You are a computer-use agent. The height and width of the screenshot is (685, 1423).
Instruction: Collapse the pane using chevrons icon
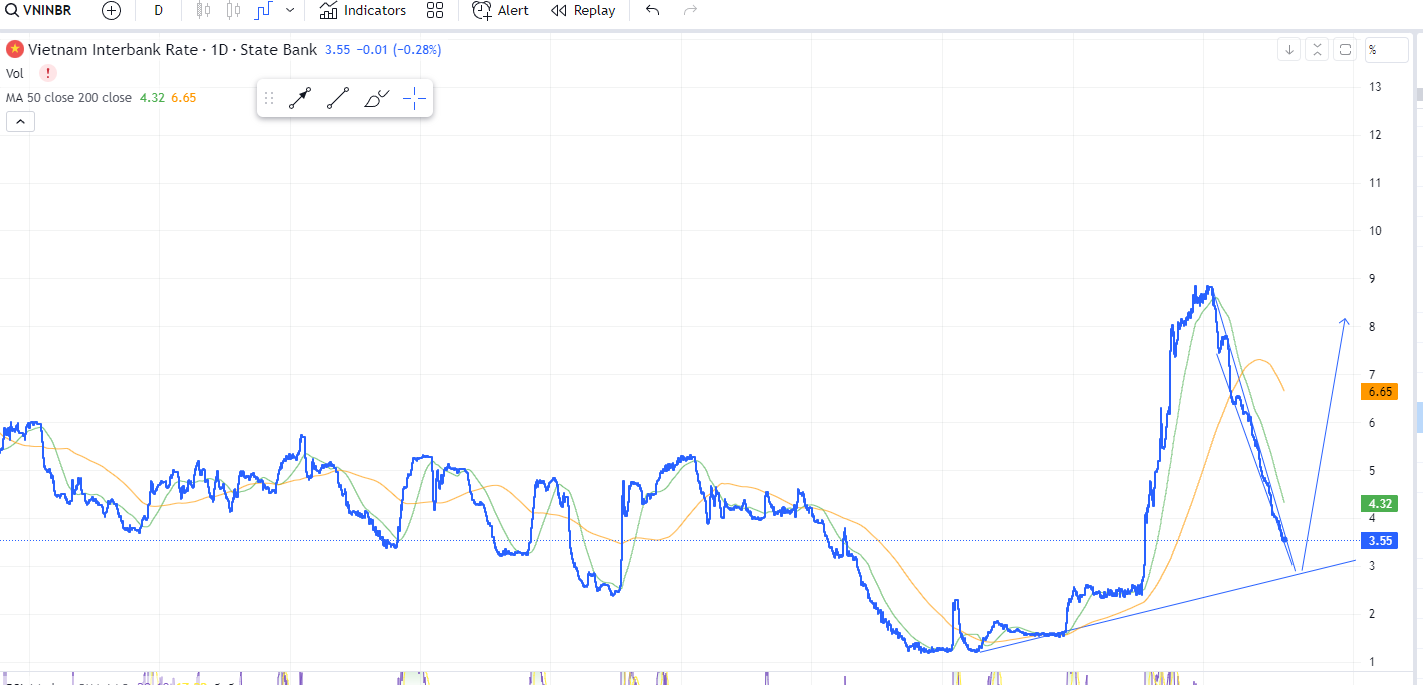click(x=1318, y=50)
